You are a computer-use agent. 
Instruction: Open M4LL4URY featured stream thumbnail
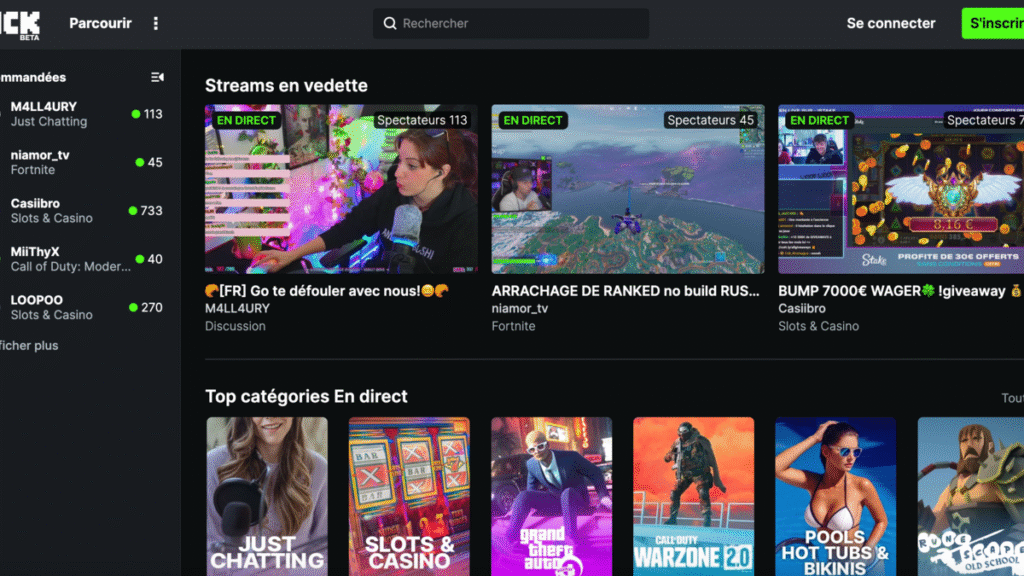pos(341,189)
